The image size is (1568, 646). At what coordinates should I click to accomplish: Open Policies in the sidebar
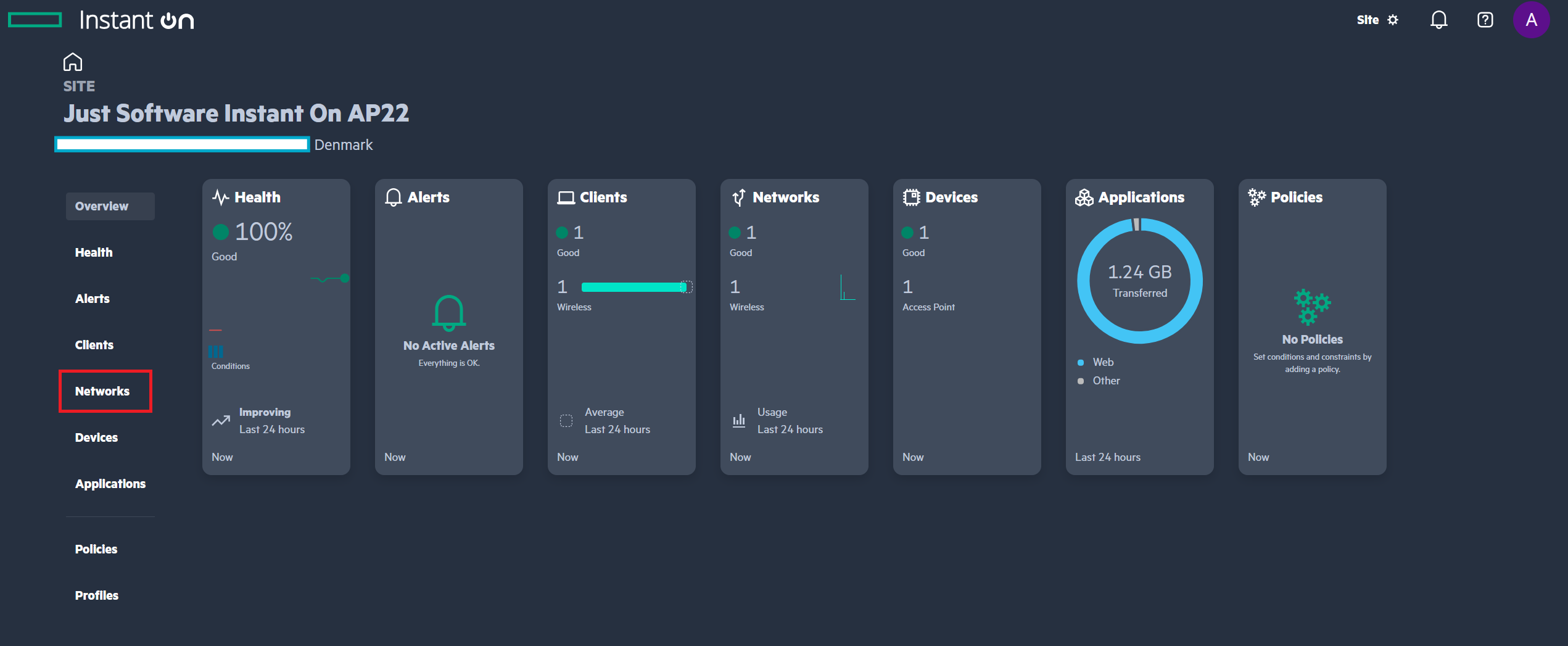(96, 549)
